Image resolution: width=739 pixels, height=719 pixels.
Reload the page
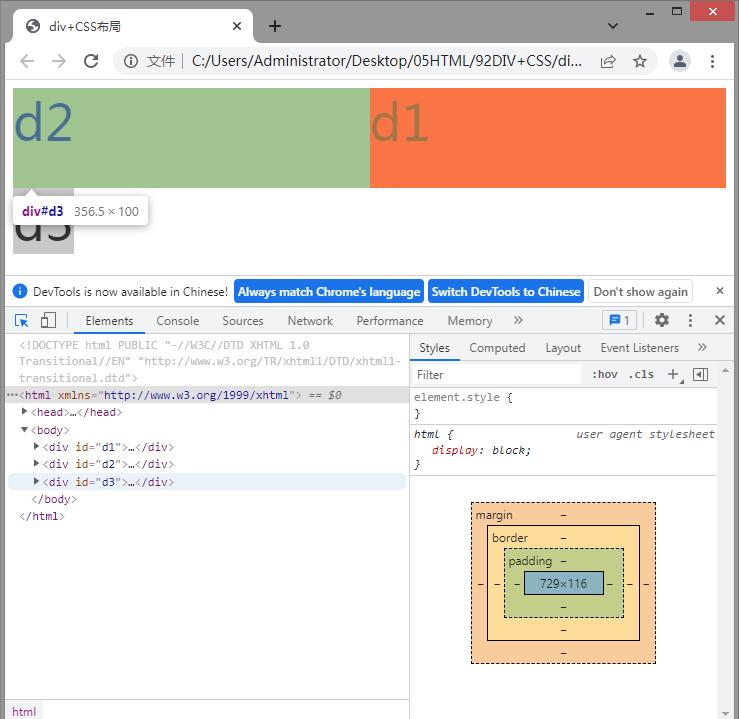tap(91, 61)
